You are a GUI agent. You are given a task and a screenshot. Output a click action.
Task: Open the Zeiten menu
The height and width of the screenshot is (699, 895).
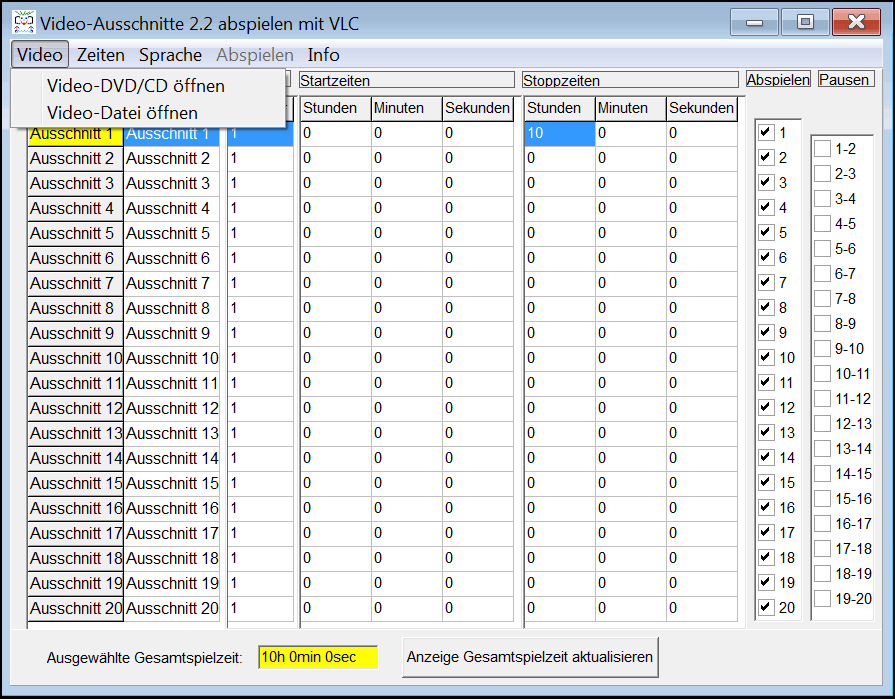pos(101,55)
